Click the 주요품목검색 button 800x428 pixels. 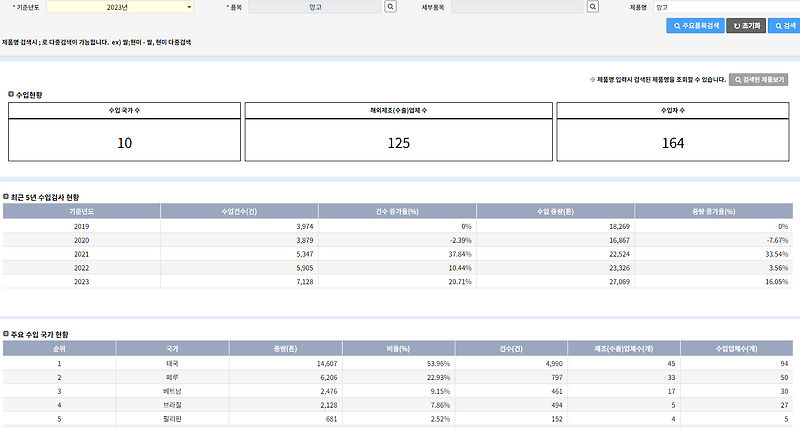pyautogui.click(x=695, y=26)
